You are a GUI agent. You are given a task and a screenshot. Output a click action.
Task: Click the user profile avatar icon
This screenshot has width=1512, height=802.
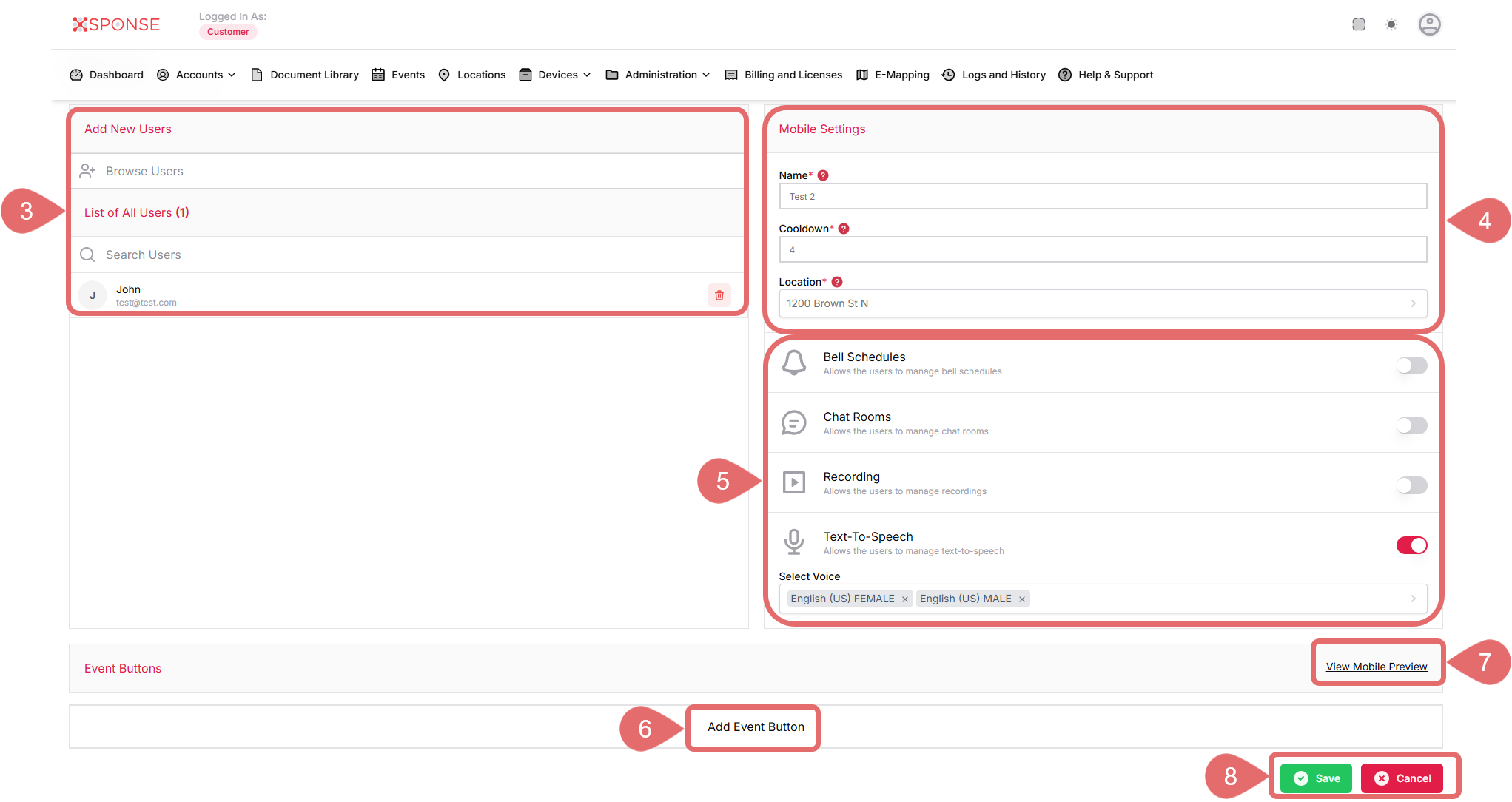(1428, 24)
